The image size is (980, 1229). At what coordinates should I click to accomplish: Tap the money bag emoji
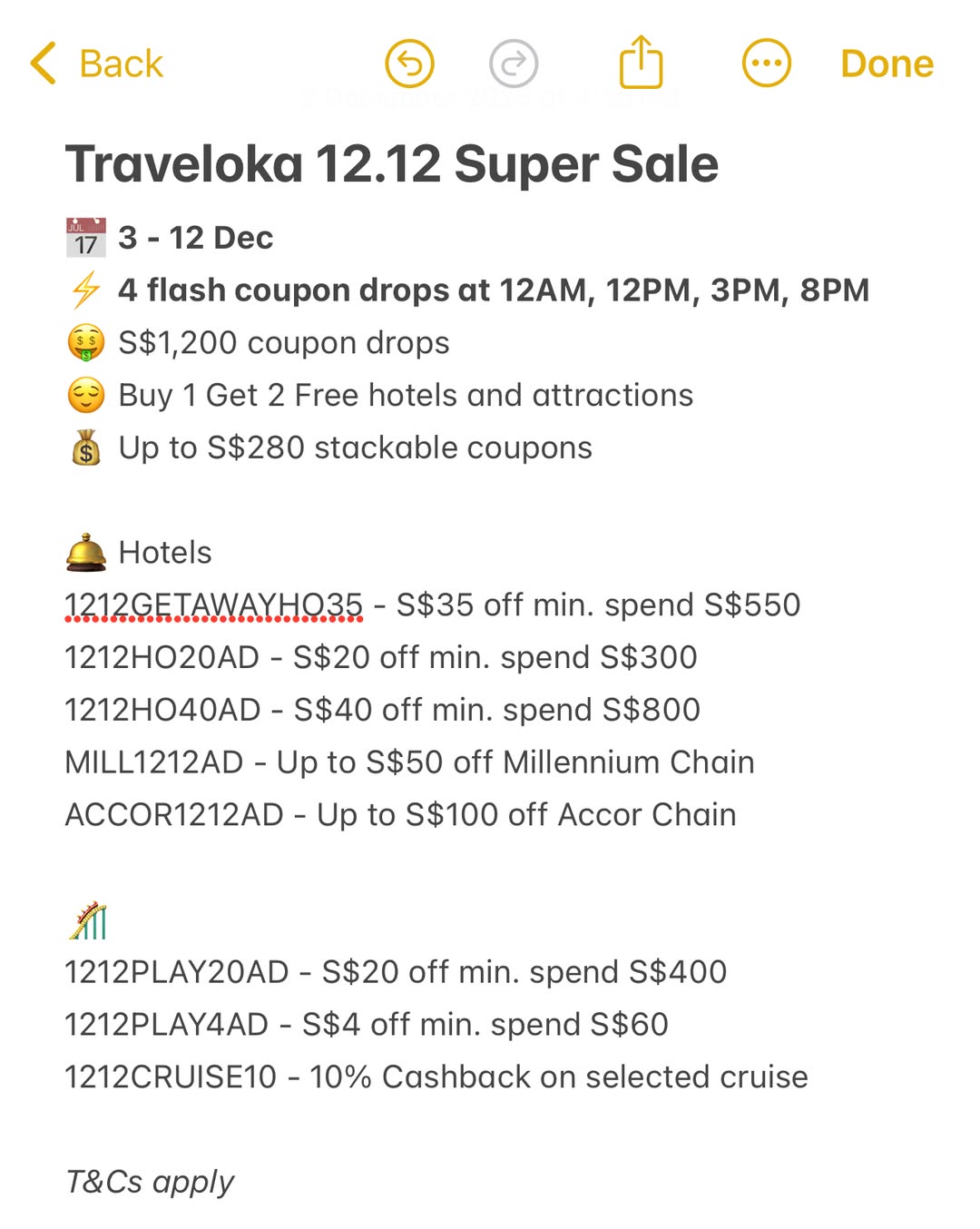click(x=86, y=447)
